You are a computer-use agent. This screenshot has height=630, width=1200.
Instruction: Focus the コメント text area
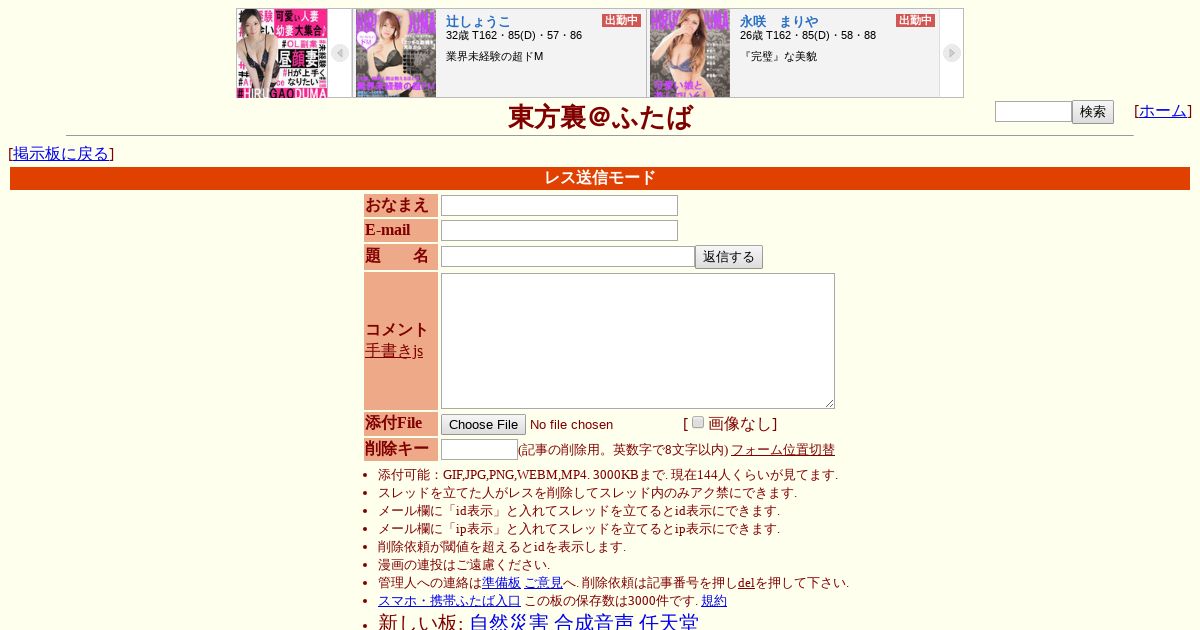click(638, 341)
